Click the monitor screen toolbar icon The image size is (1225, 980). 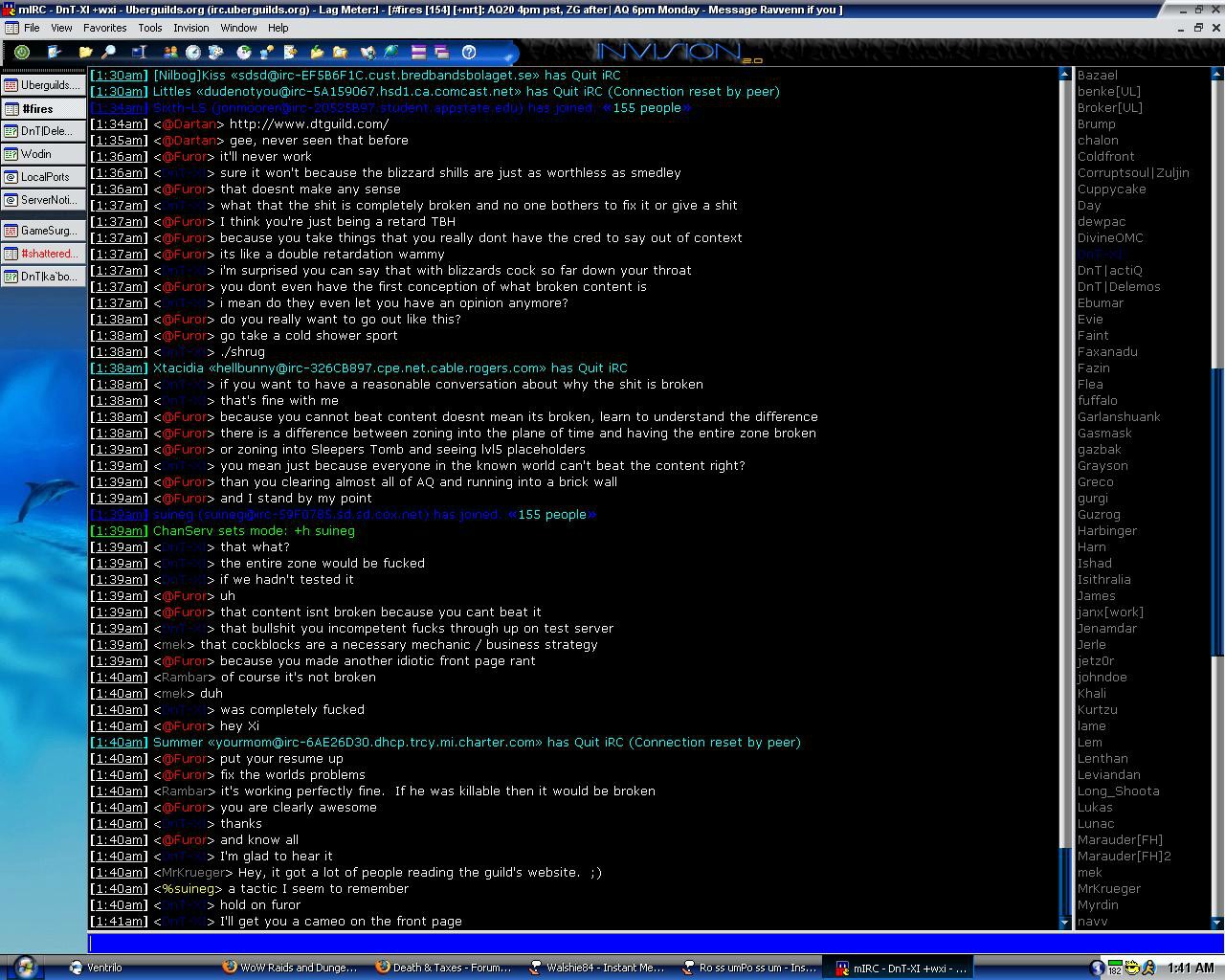(139, 52)
